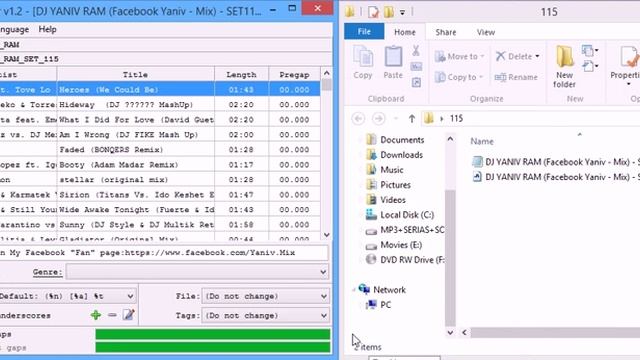The height and width of the screenshot is (360, 640).
Task: Click the minus remove icon
Action: coord(112,315)
